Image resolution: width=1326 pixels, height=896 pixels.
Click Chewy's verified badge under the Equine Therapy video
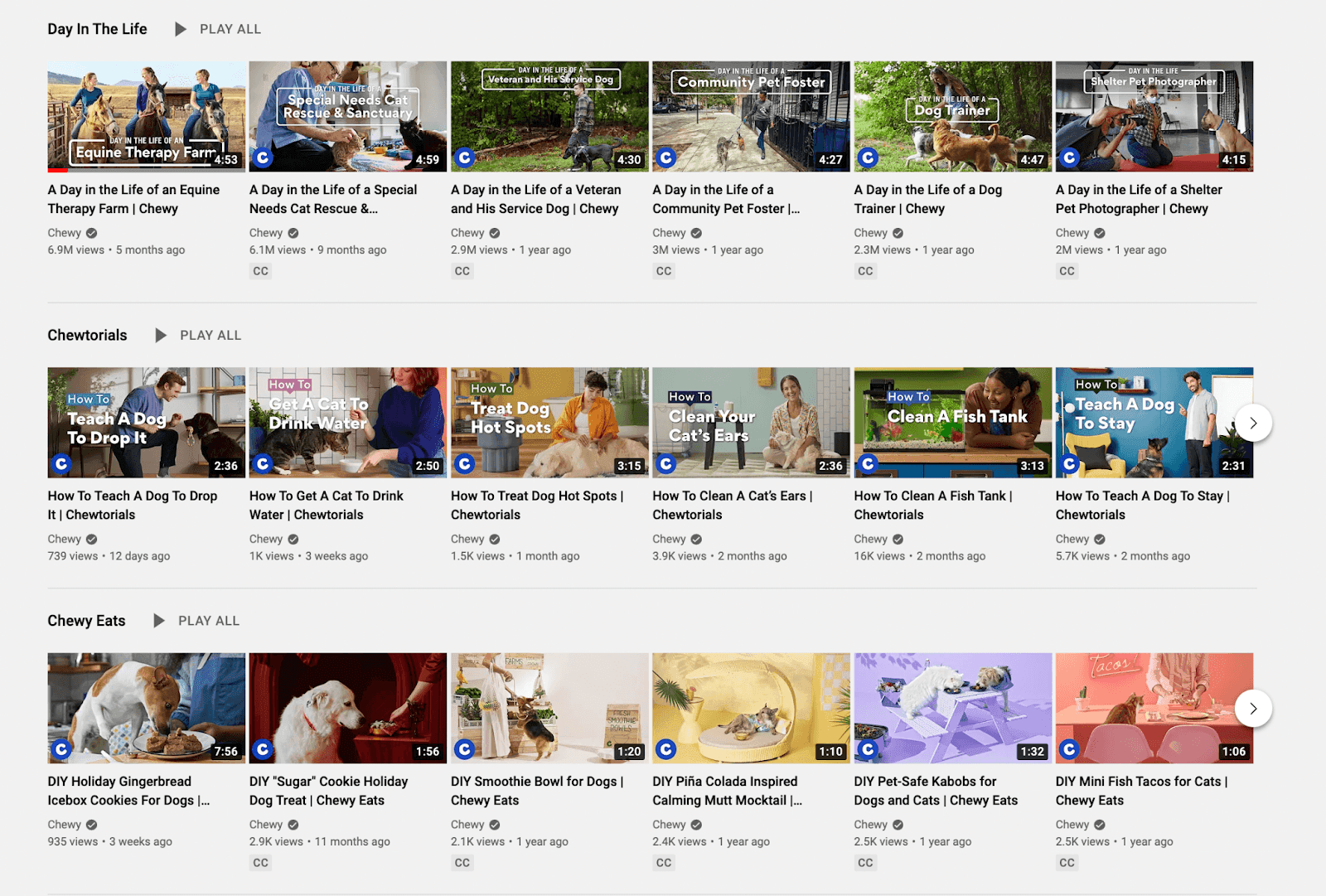pos(91,233)
